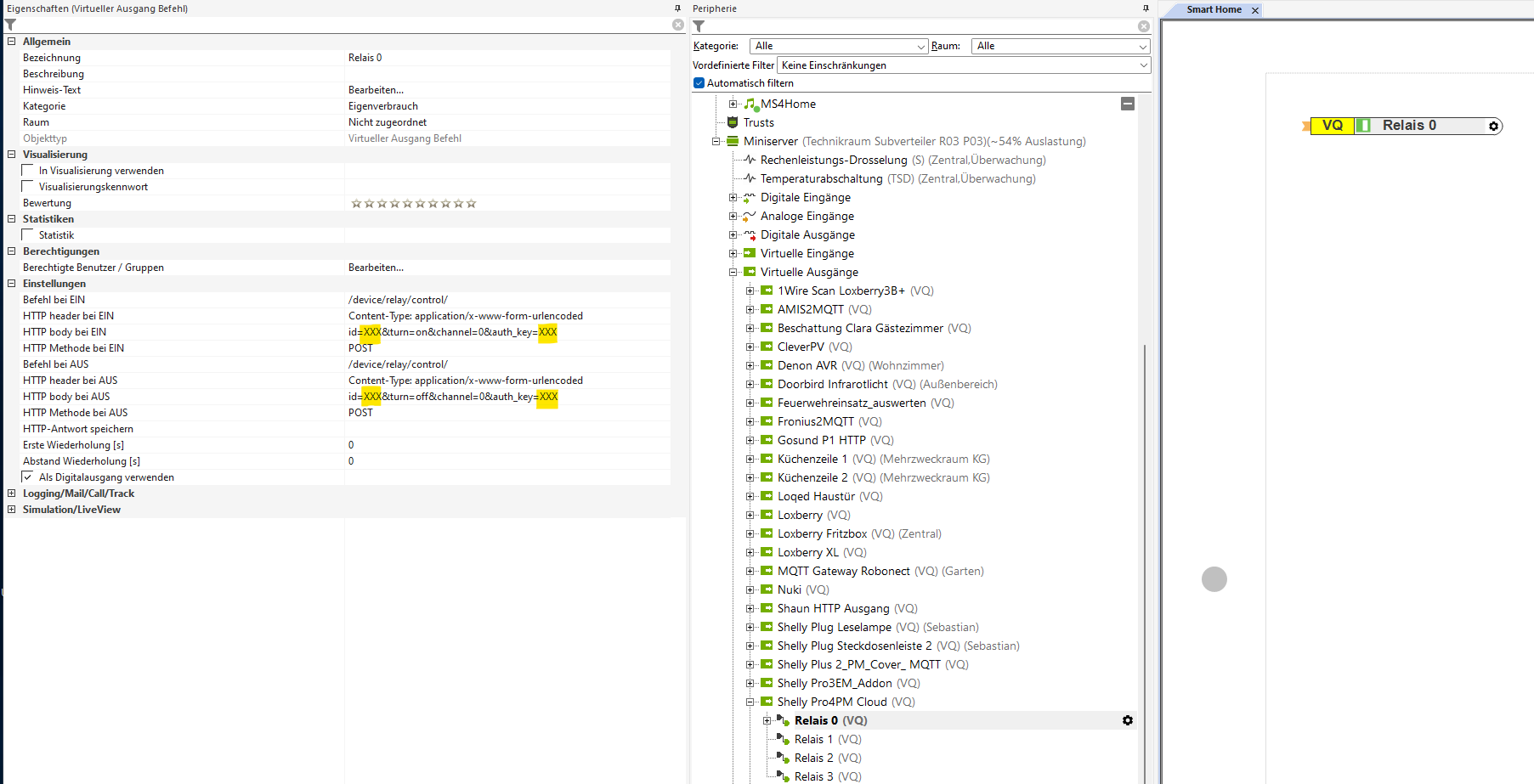Click the Rechenleistungs-Drosselung pulse icon

click(x=750, y=160)
